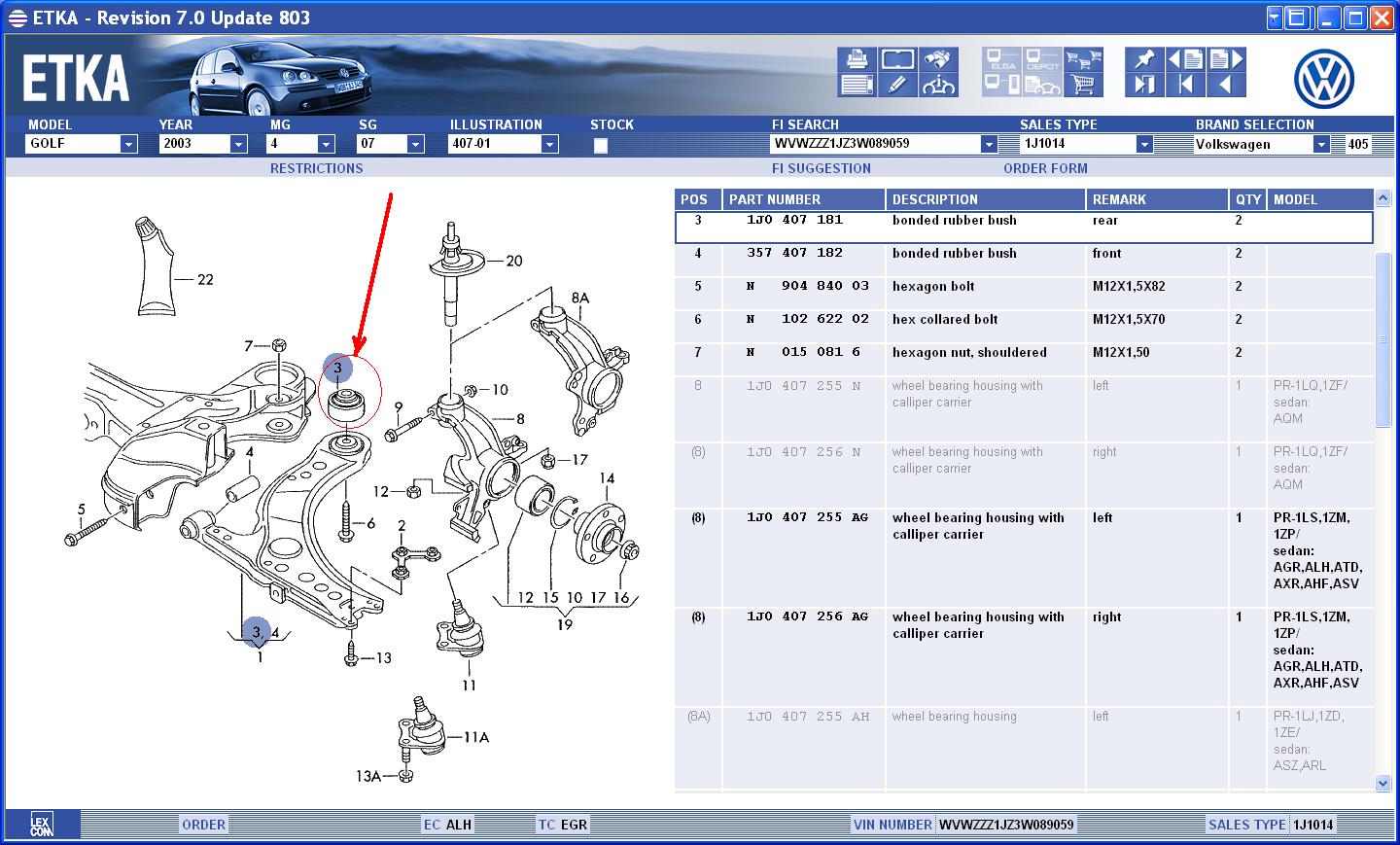The height and width of the screenshot is (845, 1400).
Task: Open the YEAR dropdown showing 2003
Action: tap(238, 144)
